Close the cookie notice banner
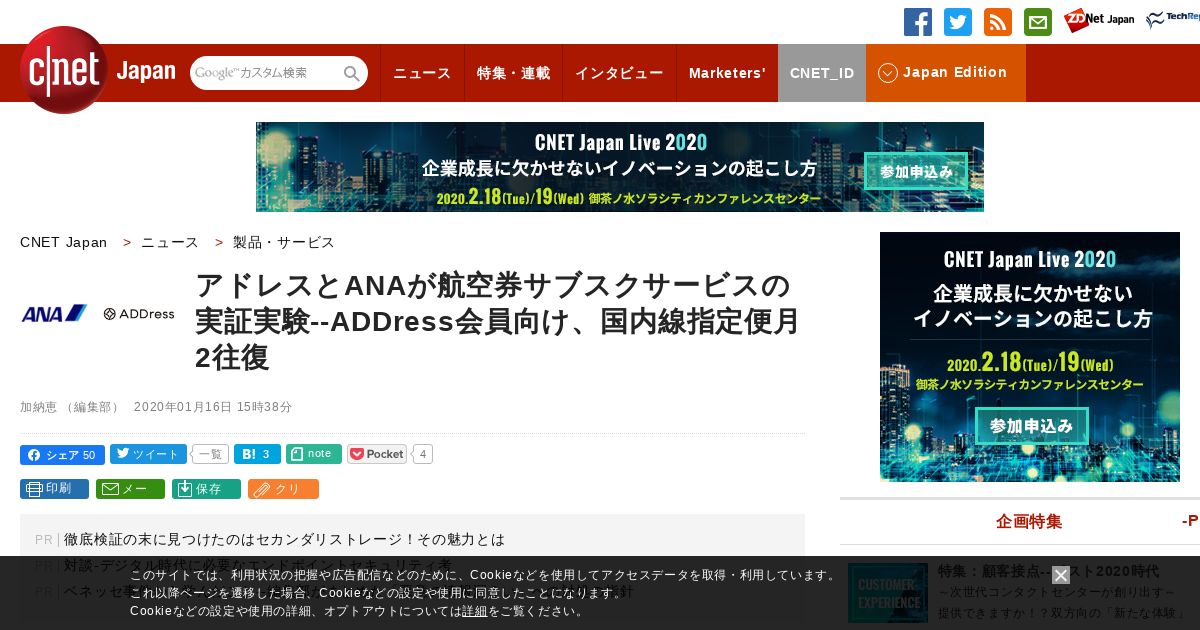 coord(1061,575)
